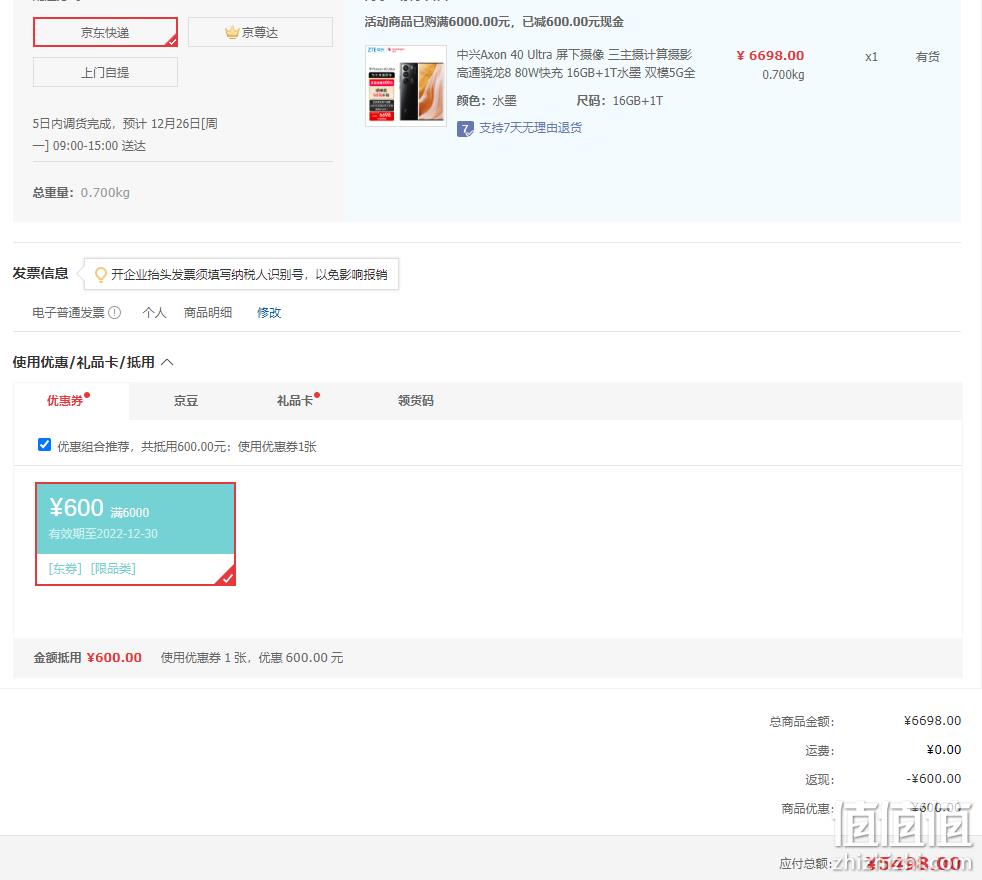Click the info icon beside 电子普通发票
982x880 pixels.
pos(115,312)
